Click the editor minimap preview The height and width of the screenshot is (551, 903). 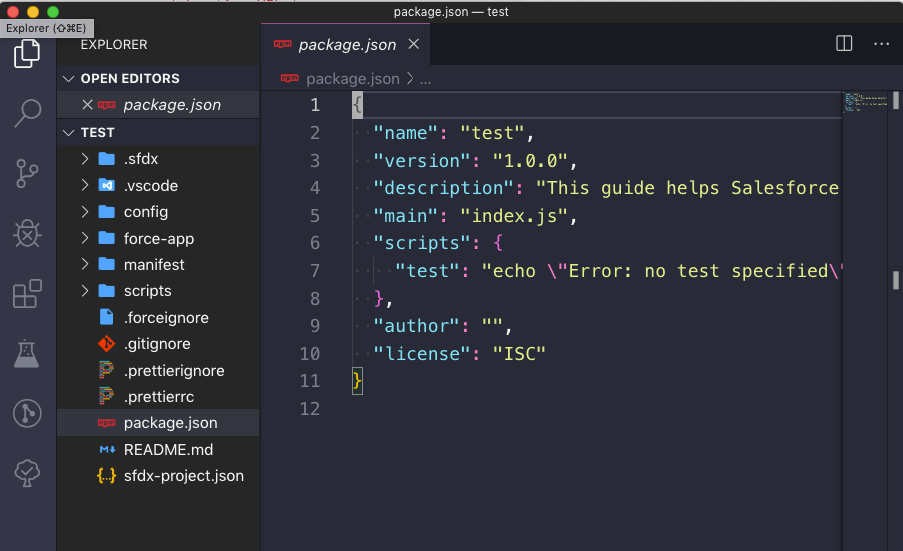[x=866, y=102]
